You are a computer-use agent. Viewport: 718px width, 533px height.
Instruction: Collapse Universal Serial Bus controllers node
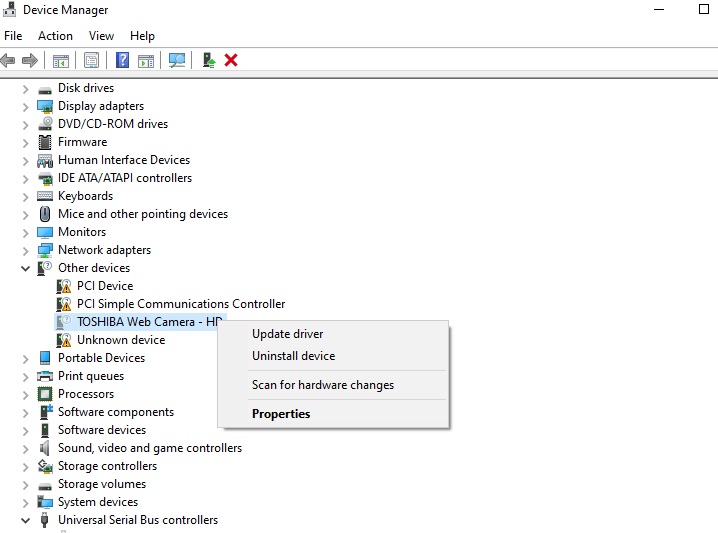tap(26, 520)
